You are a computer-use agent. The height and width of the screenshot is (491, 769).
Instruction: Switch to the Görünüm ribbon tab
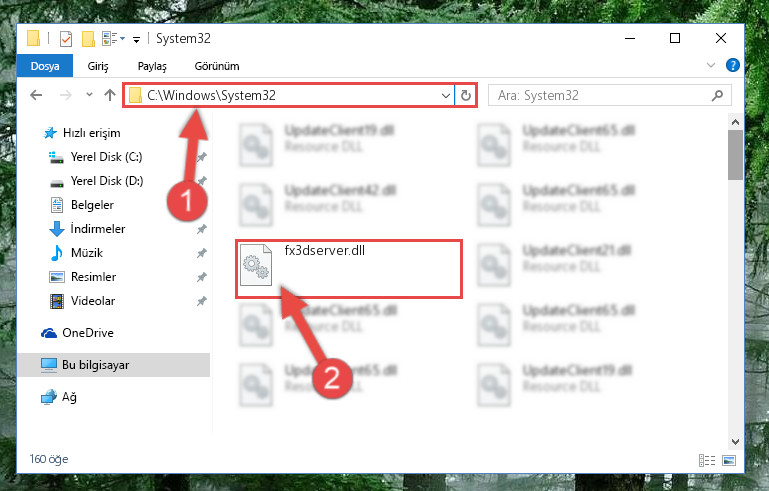[x=217, y=66]
